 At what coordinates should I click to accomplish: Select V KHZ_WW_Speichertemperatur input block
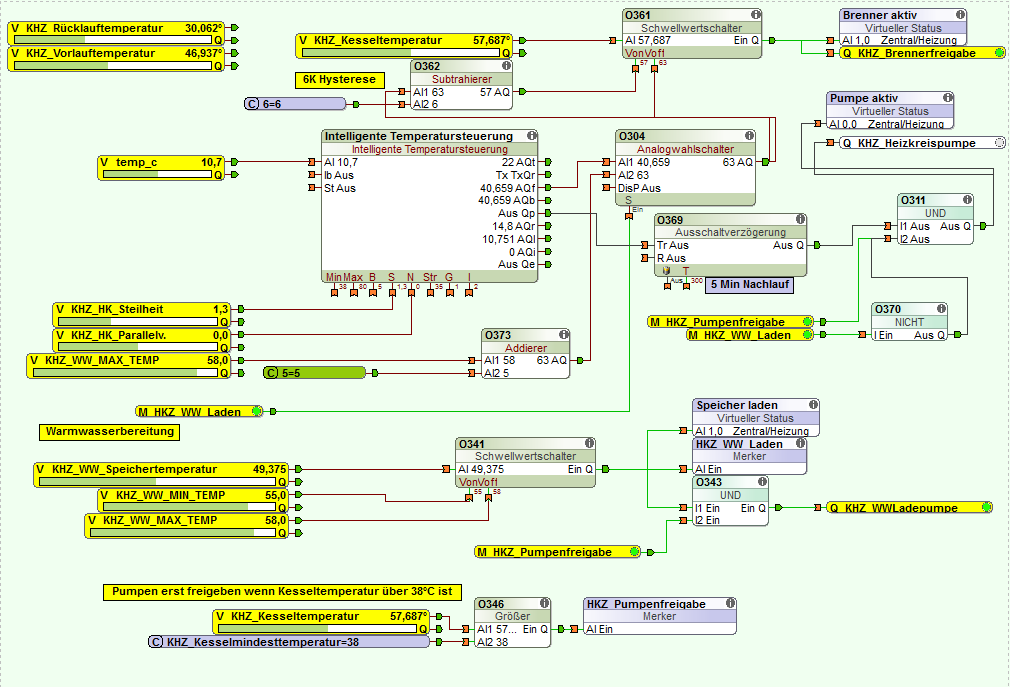(x=161, y=475)
